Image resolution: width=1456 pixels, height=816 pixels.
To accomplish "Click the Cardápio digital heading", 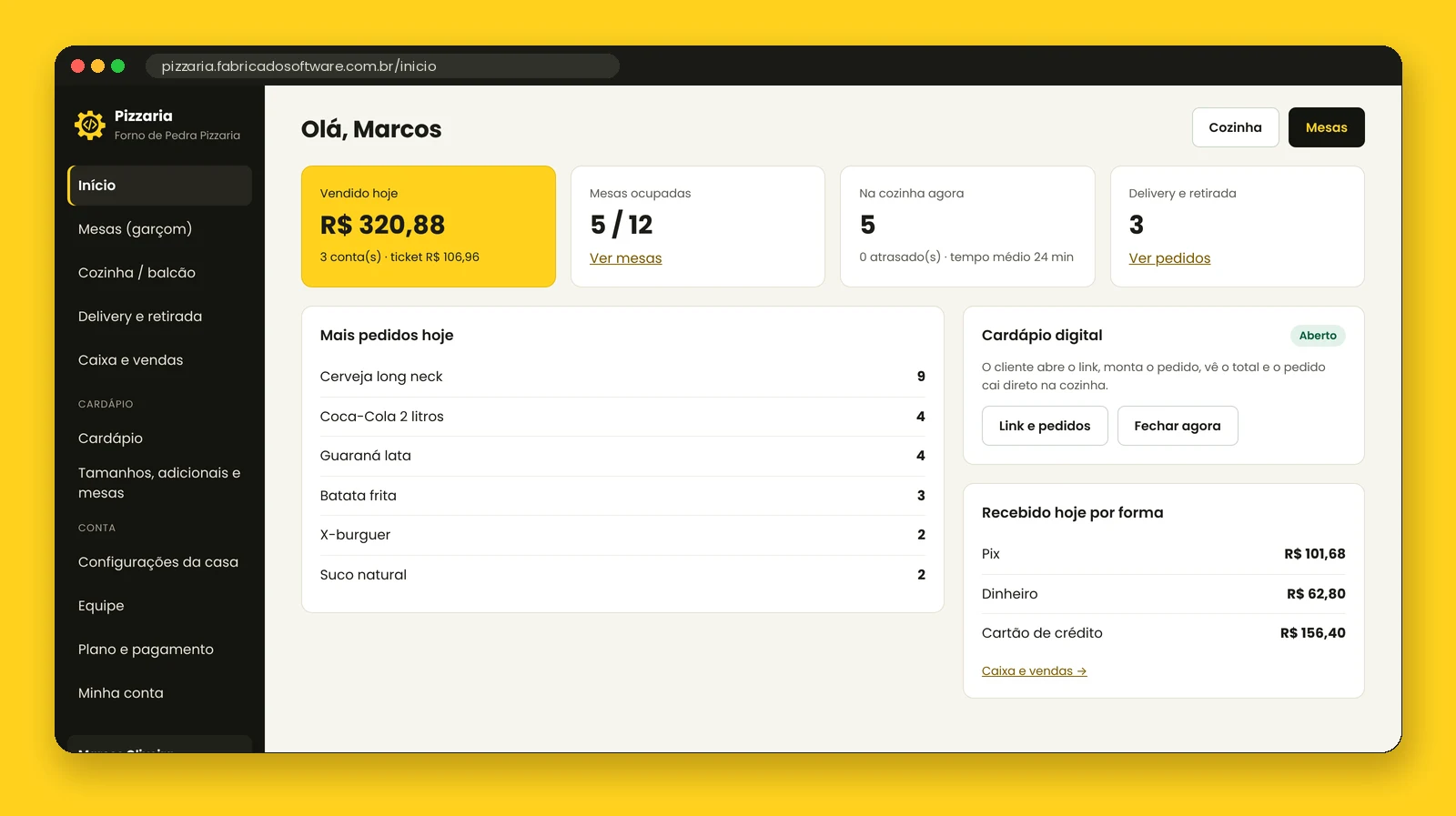I will (1042, 336).
